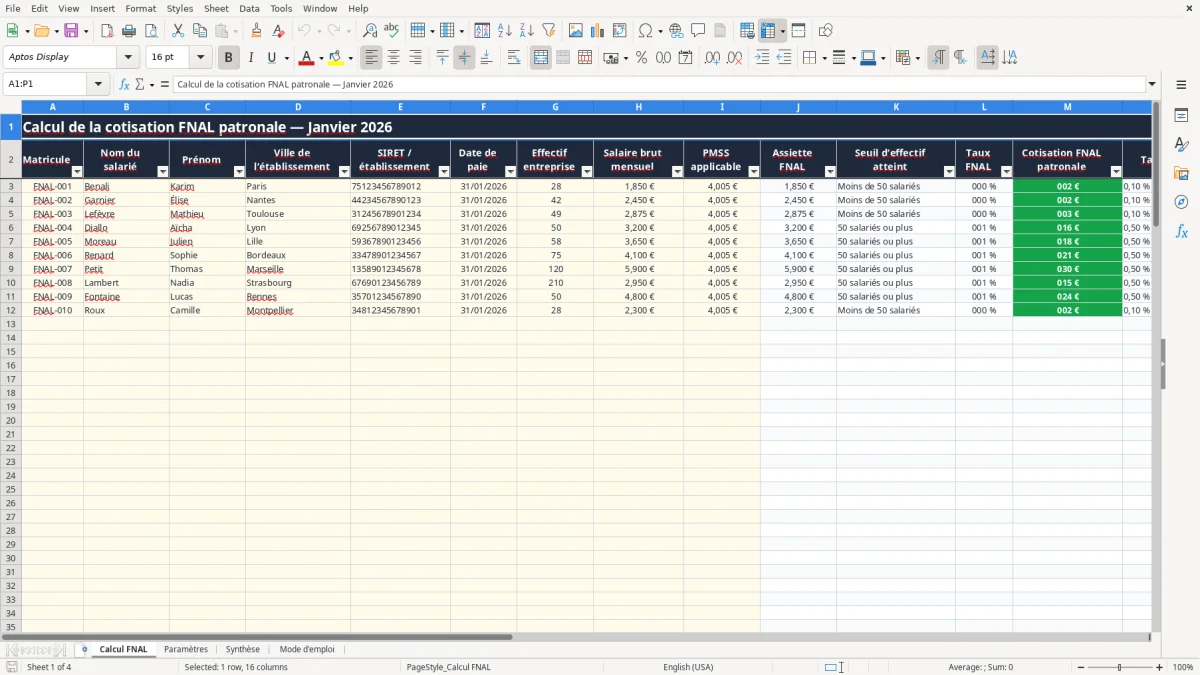Open the Function Wizard fx icon
Screen dimensions: 1200x675
click(x=125, y=85)
